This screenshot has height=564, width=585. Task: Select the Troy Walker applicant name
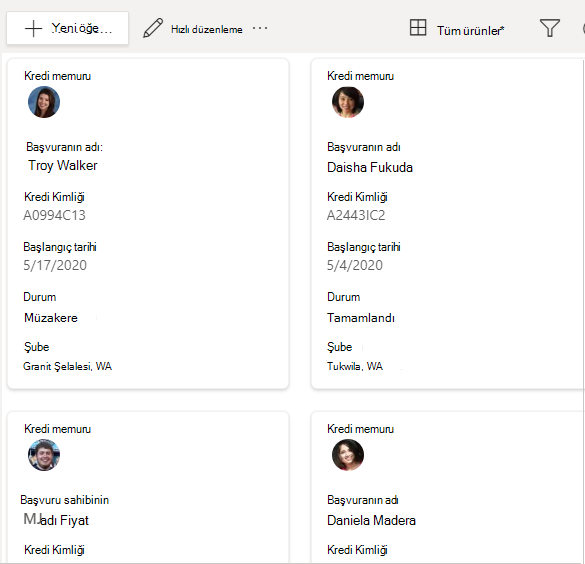[63, 165]
